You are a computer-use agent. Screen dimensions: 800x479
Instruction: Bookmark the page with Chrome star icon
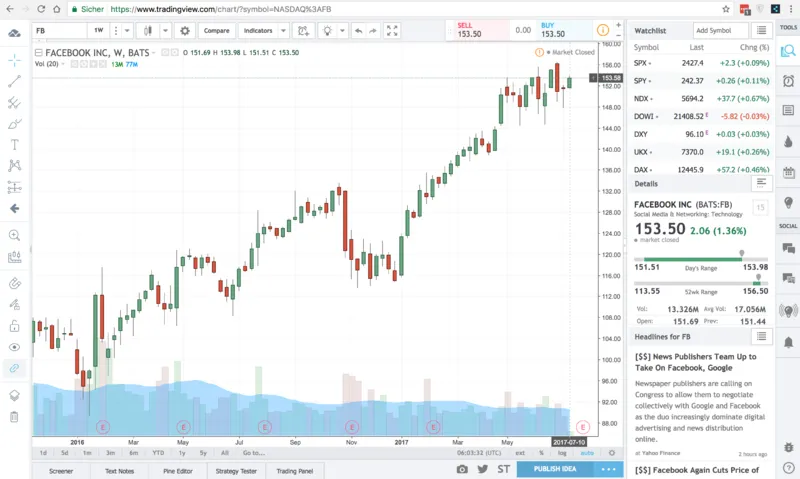(726, 9)
